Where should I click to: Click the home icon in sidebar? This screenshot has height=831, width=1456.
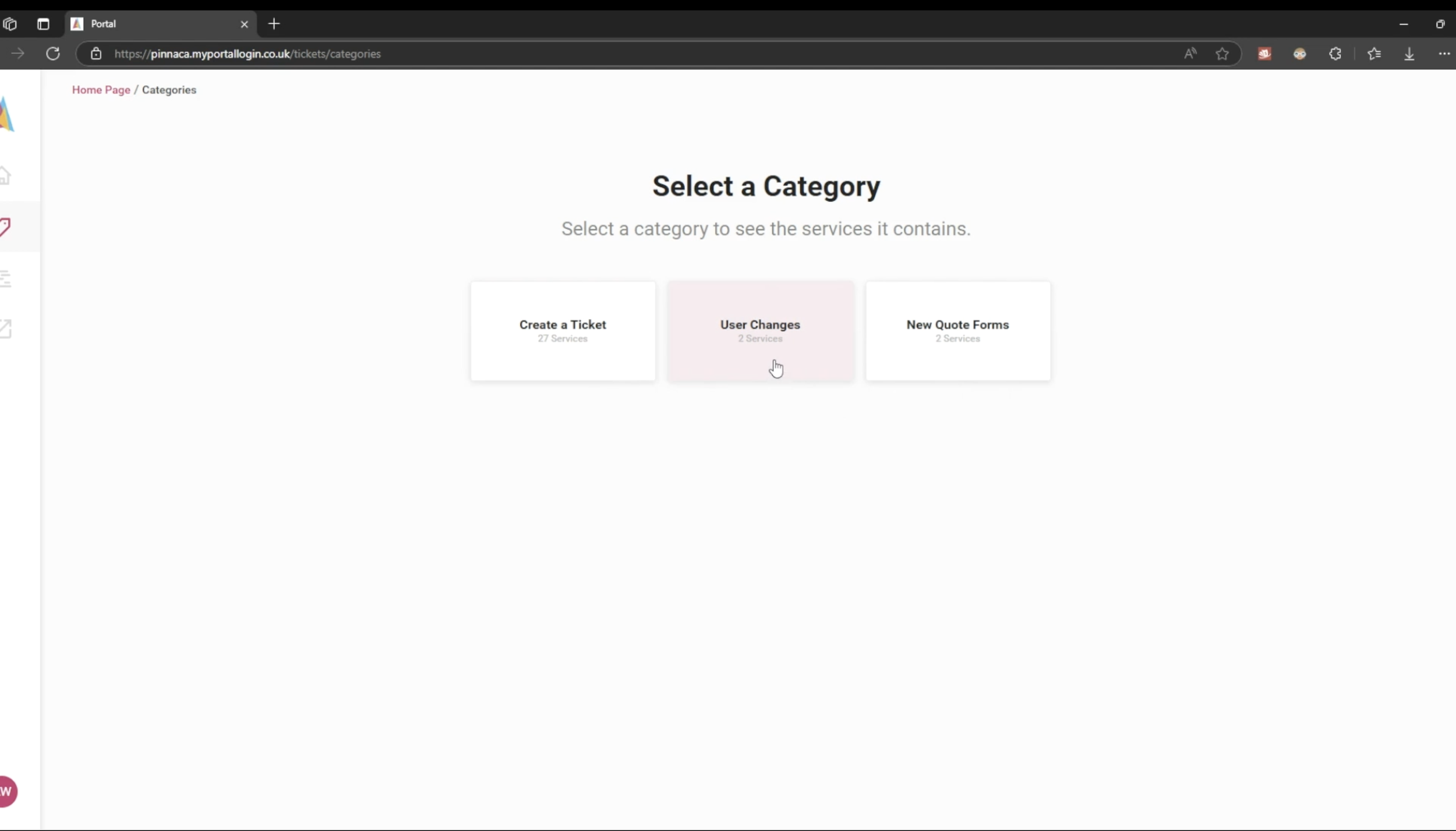pyautogui.click(x=6, y=175)
